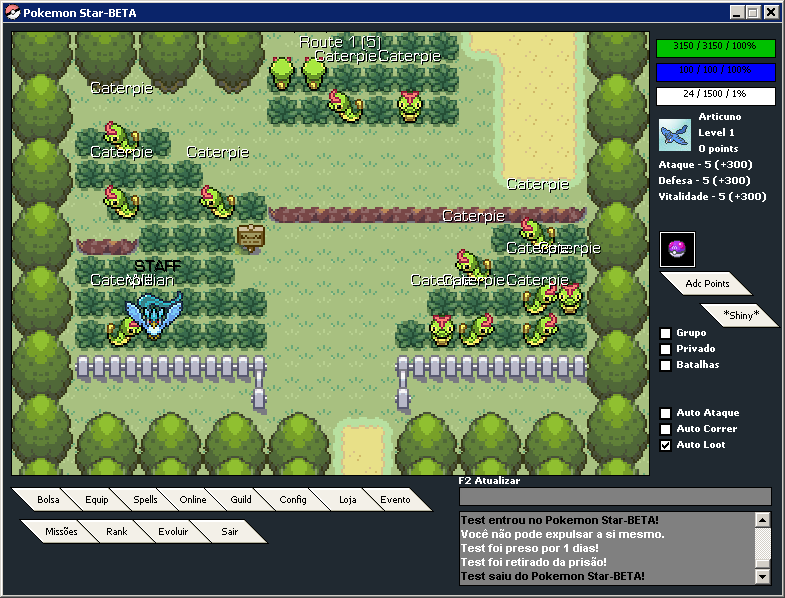Toggle the Batalhas checkbox

click(x=665, y=365)
